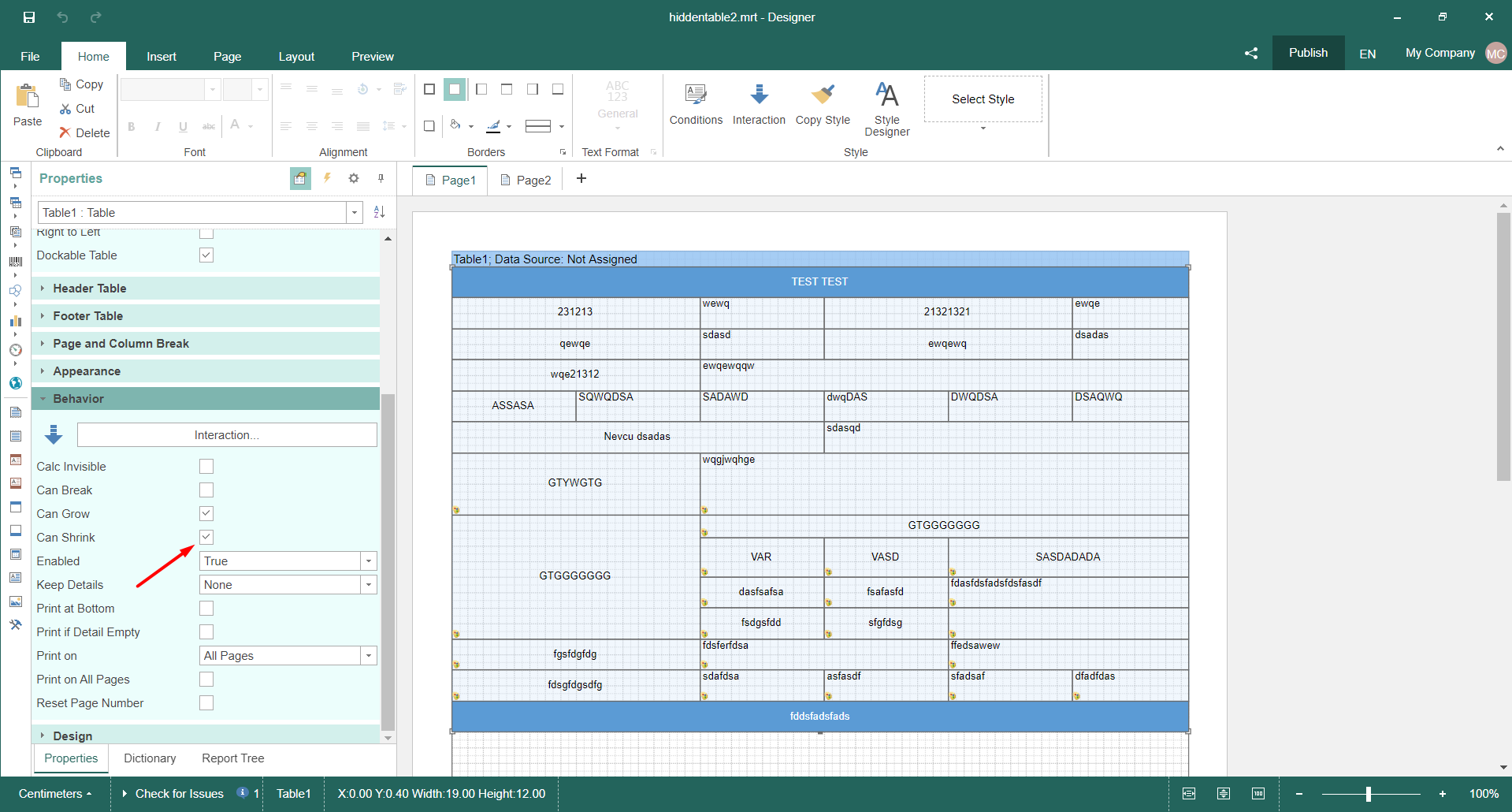This screenshot has width=1512, height=812.
Task: Open Properties panel settings gear
Action: [354, 178]
